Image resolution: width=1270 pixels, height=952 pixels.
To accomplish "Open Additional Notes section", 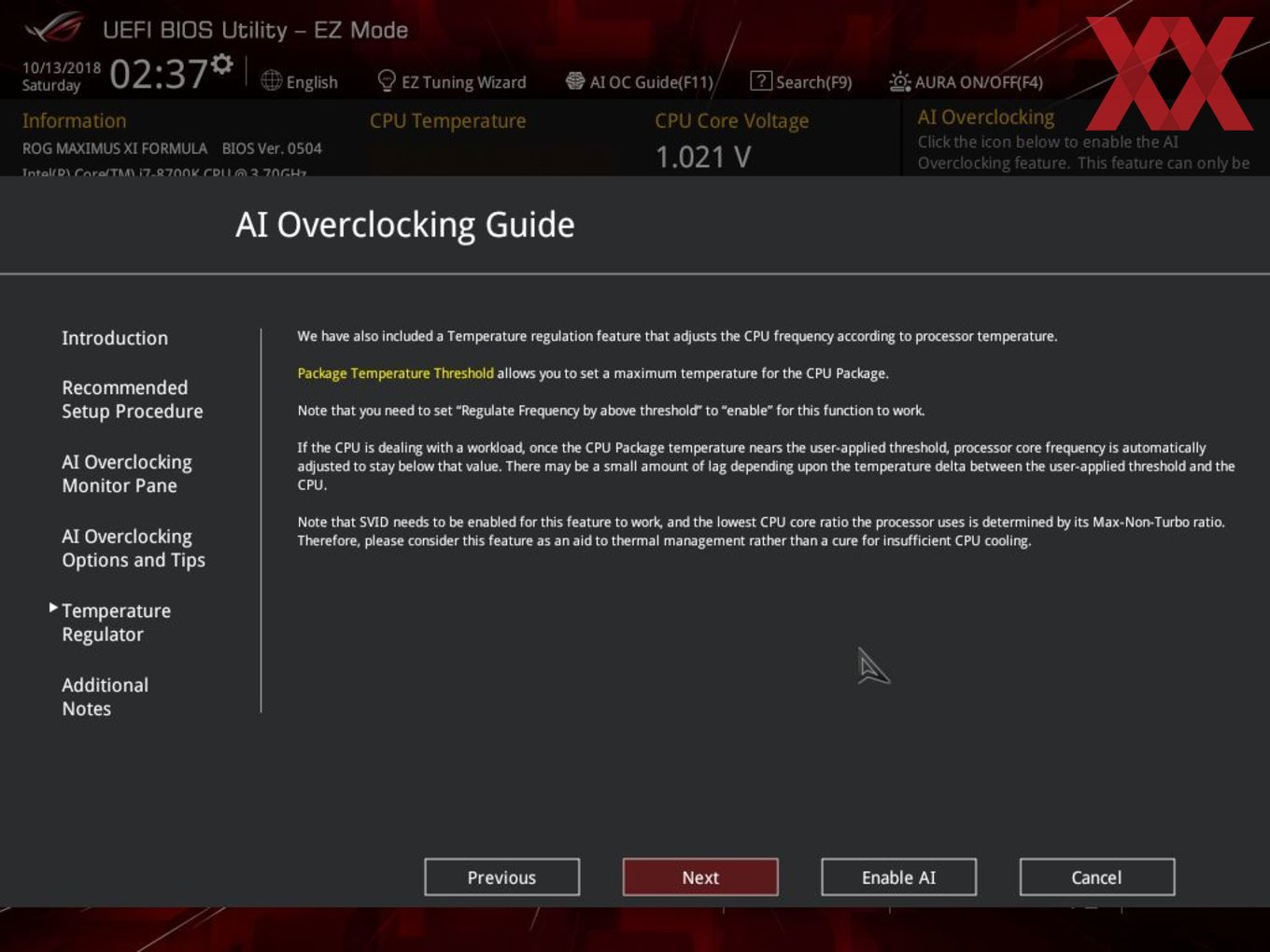I will click(106, 696).
